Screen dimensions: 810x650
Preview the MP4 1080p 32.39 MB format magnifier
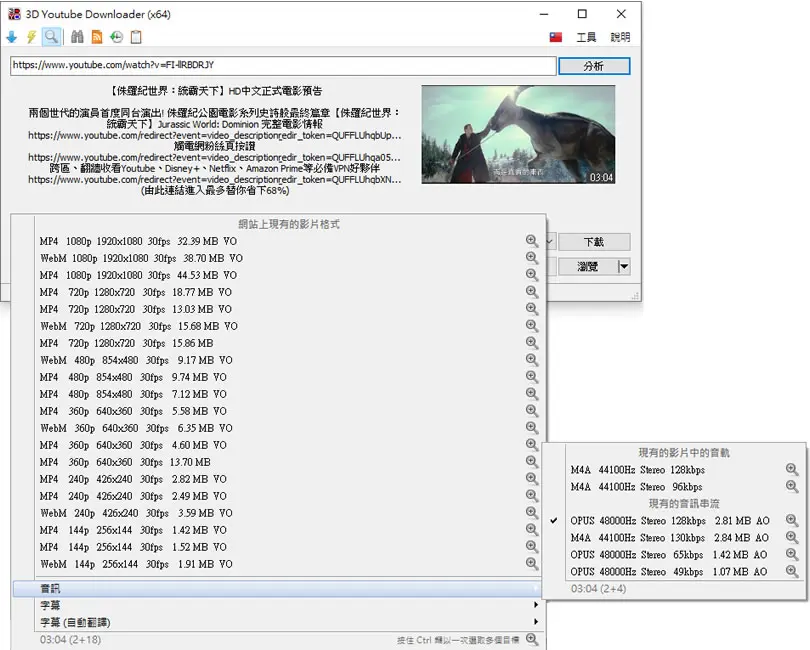[532, 241]
